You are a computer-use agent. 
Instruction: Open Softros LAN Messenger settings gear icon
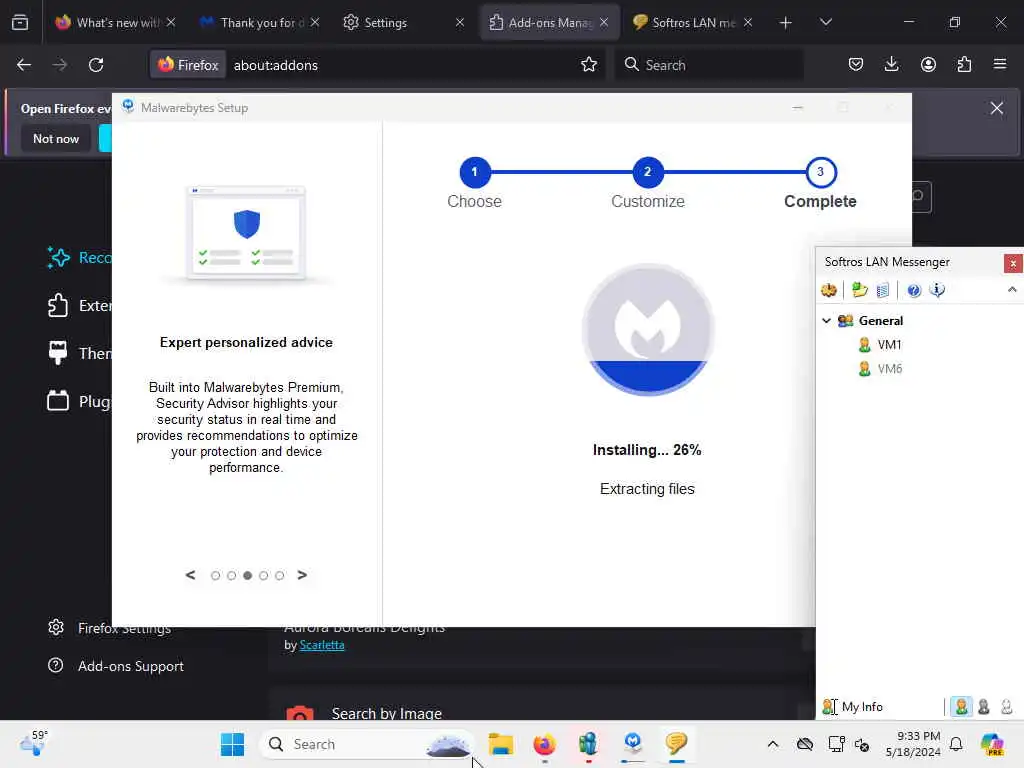829,290
